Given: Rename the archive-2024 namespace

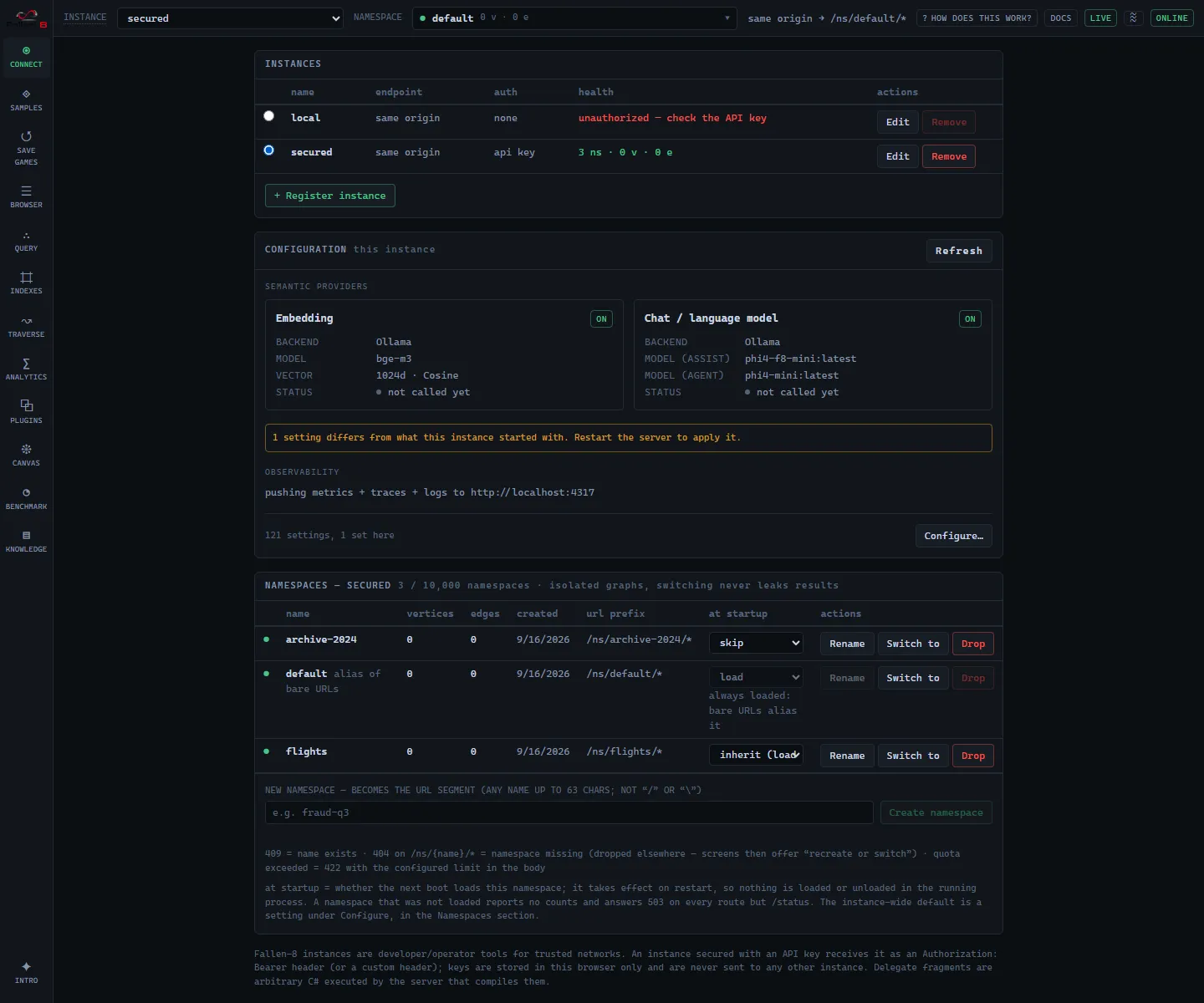Looking at the screenshot, I should (x=847, y=644).
